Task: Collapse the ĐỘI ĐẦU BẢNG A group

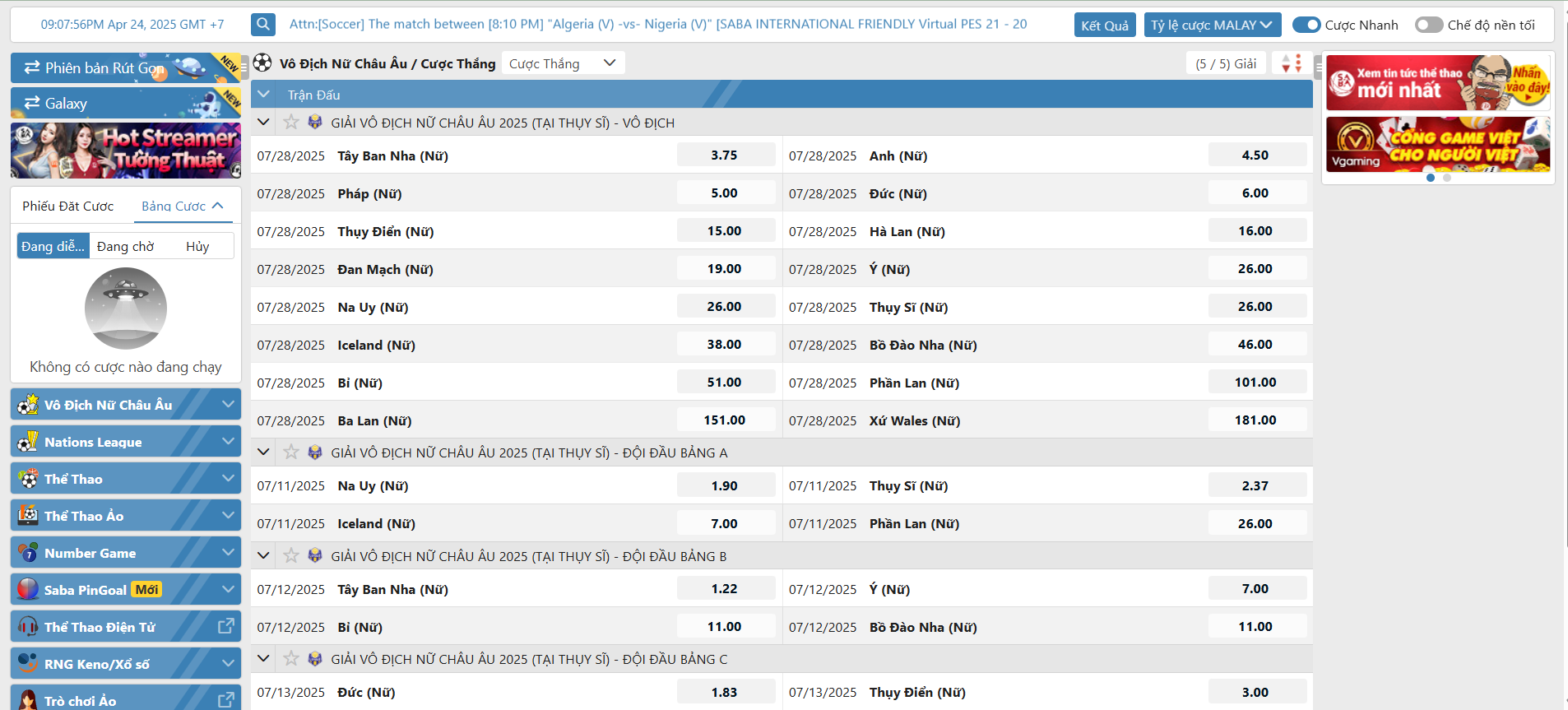Action: coord(264,452)
